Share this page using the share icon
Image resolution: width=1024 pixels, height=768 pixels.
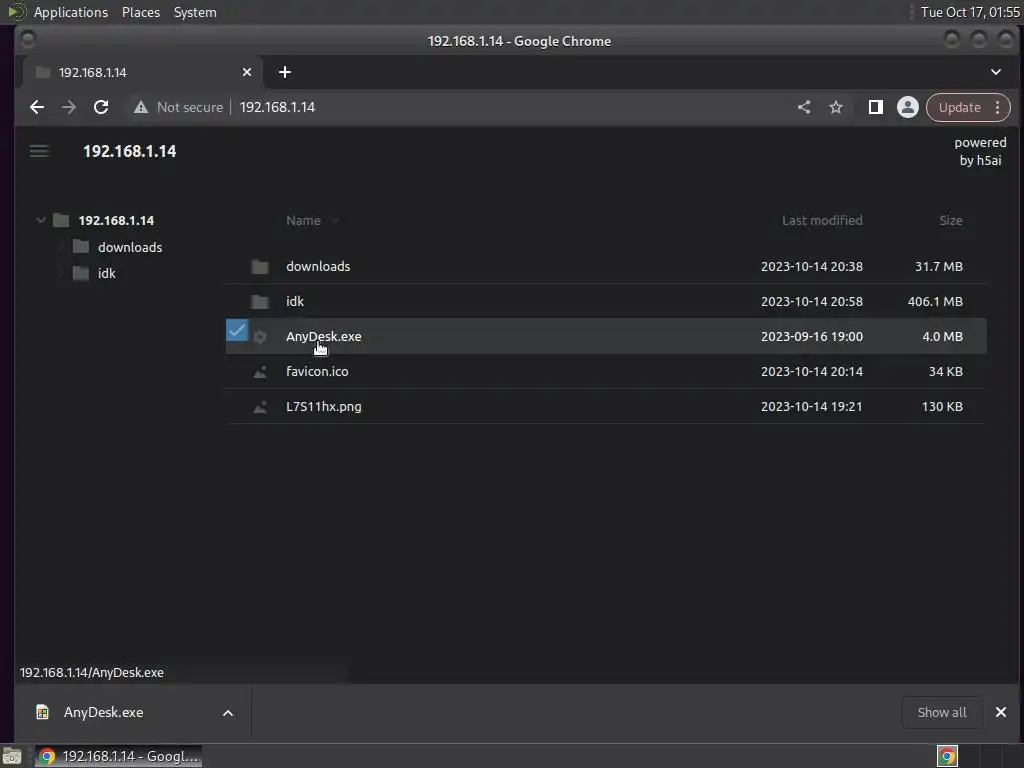(x=804, y=107)
